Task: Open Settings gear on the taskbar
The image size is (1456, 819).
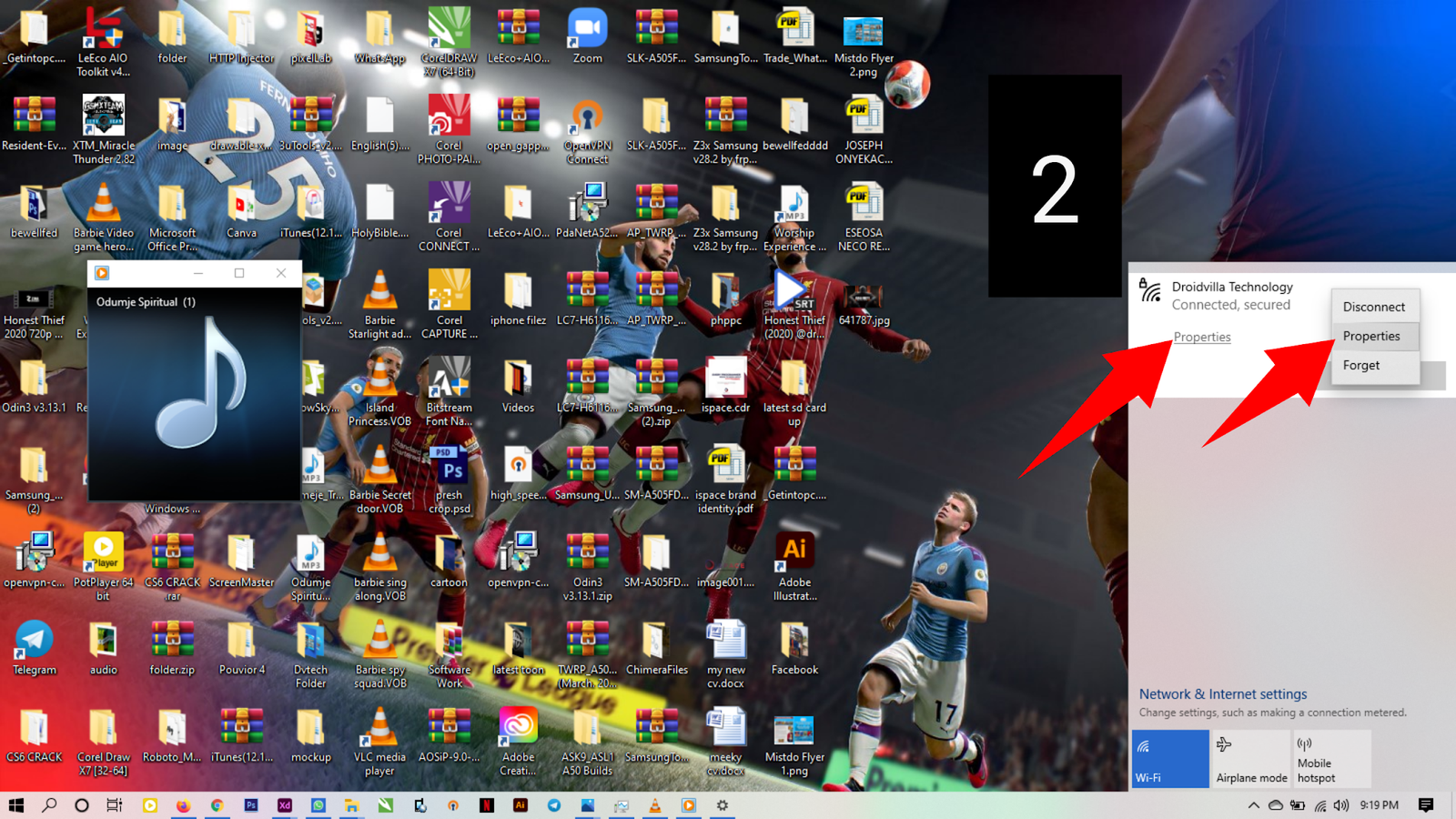Action: pos(723,805)
